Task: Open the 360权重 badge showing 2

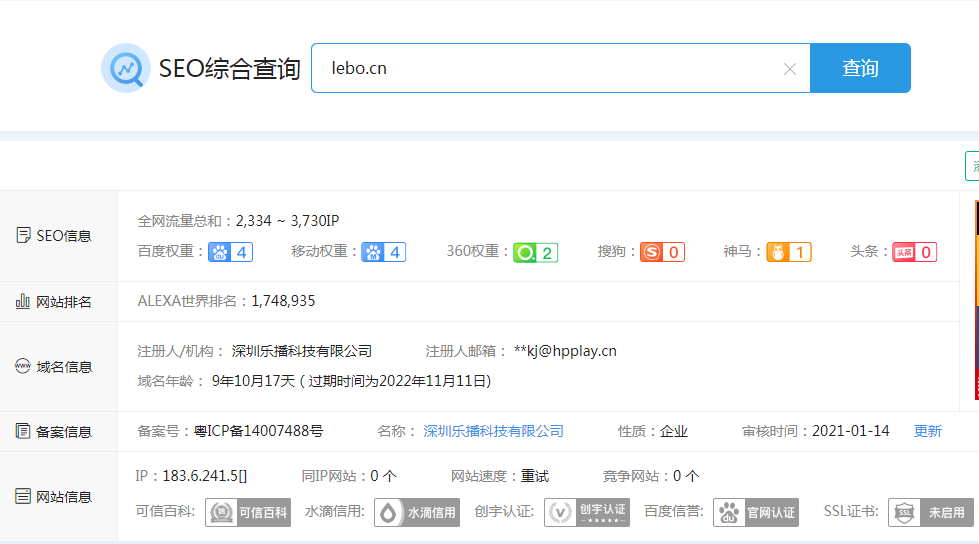Action: pos(536,253)
